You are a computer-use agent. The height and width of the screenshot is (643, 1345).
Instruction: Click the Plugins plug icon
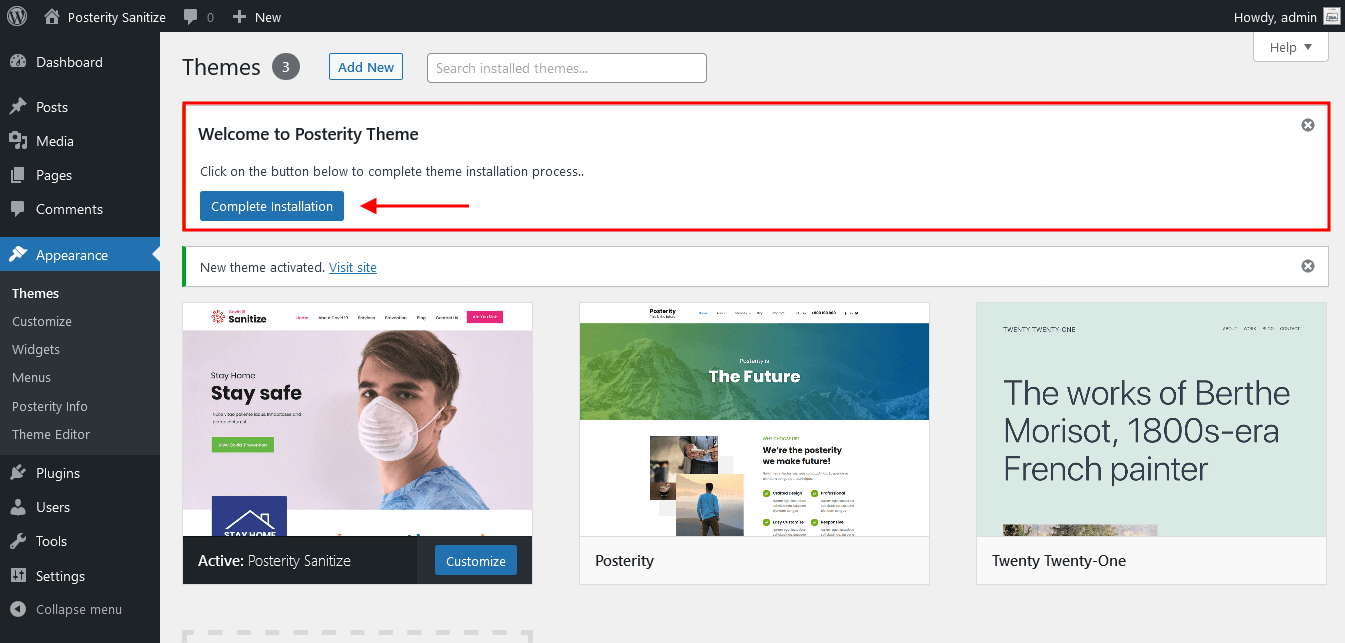[x=18, y=473]
